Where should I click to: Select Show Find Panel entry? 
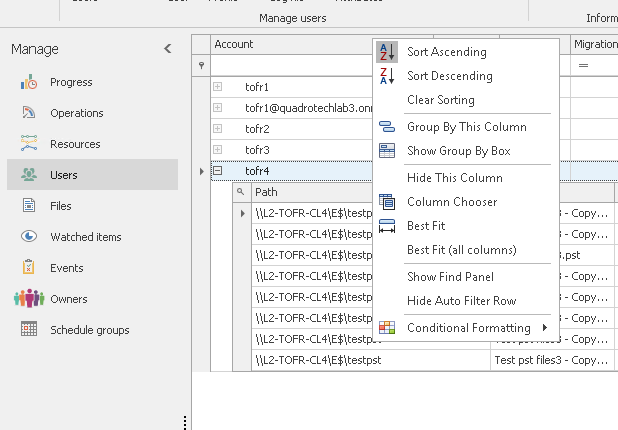466,277
